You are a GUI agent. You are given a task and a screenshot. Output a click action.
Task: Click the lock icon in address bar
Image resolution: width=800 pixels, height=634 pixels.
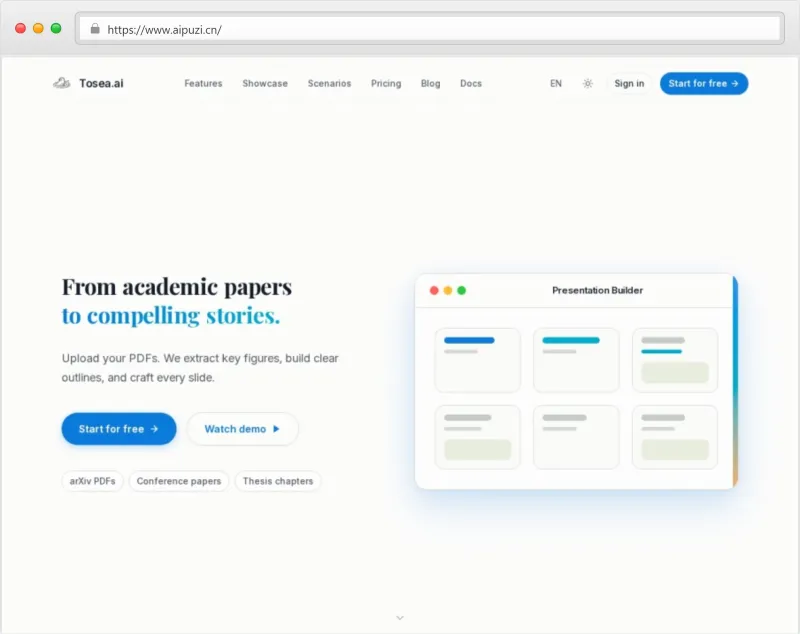(x=95, y=29)
